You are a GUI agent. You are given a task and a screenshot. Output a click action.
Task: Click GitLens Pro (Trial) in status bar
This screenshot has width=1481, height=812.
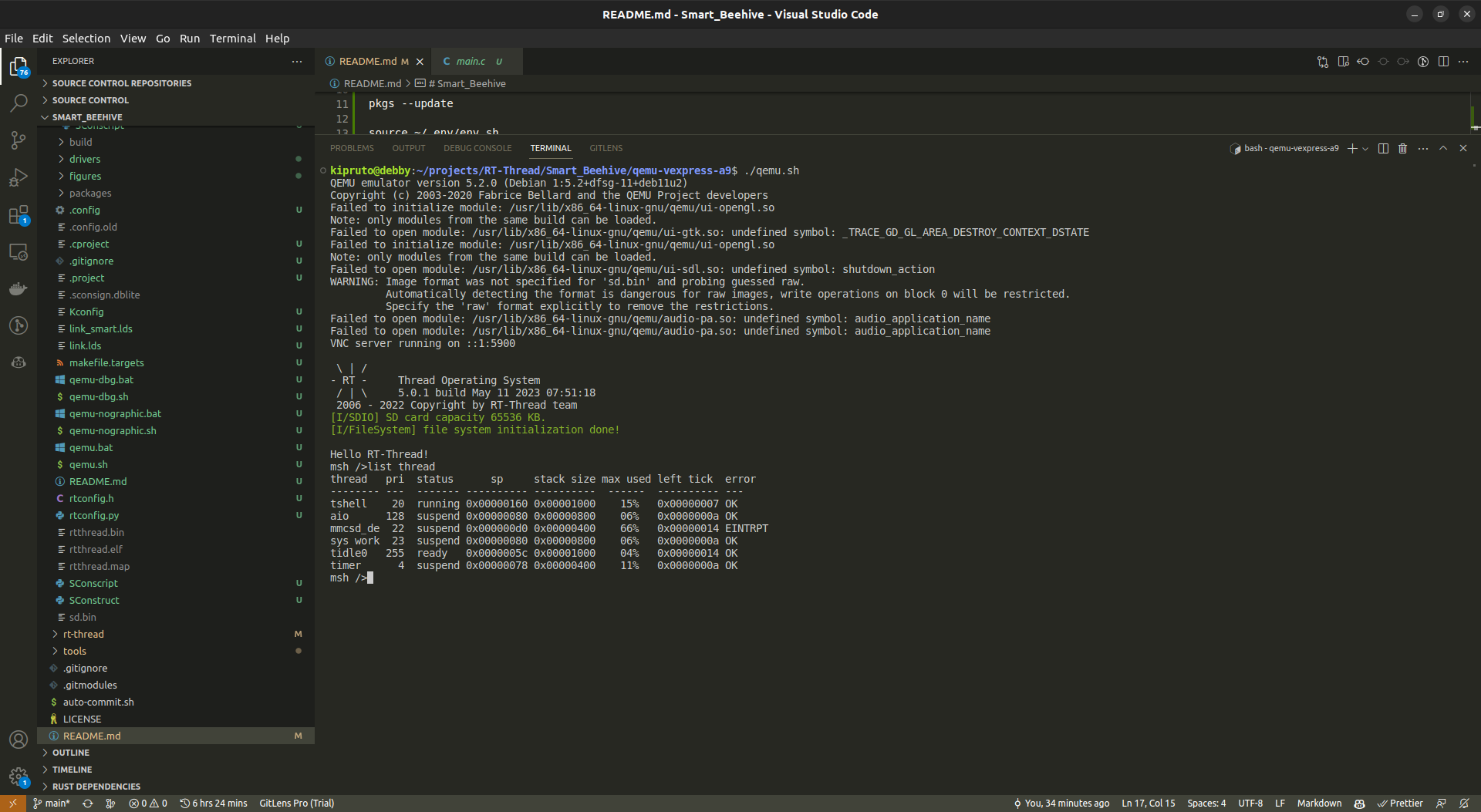click(x=296, y=803)
